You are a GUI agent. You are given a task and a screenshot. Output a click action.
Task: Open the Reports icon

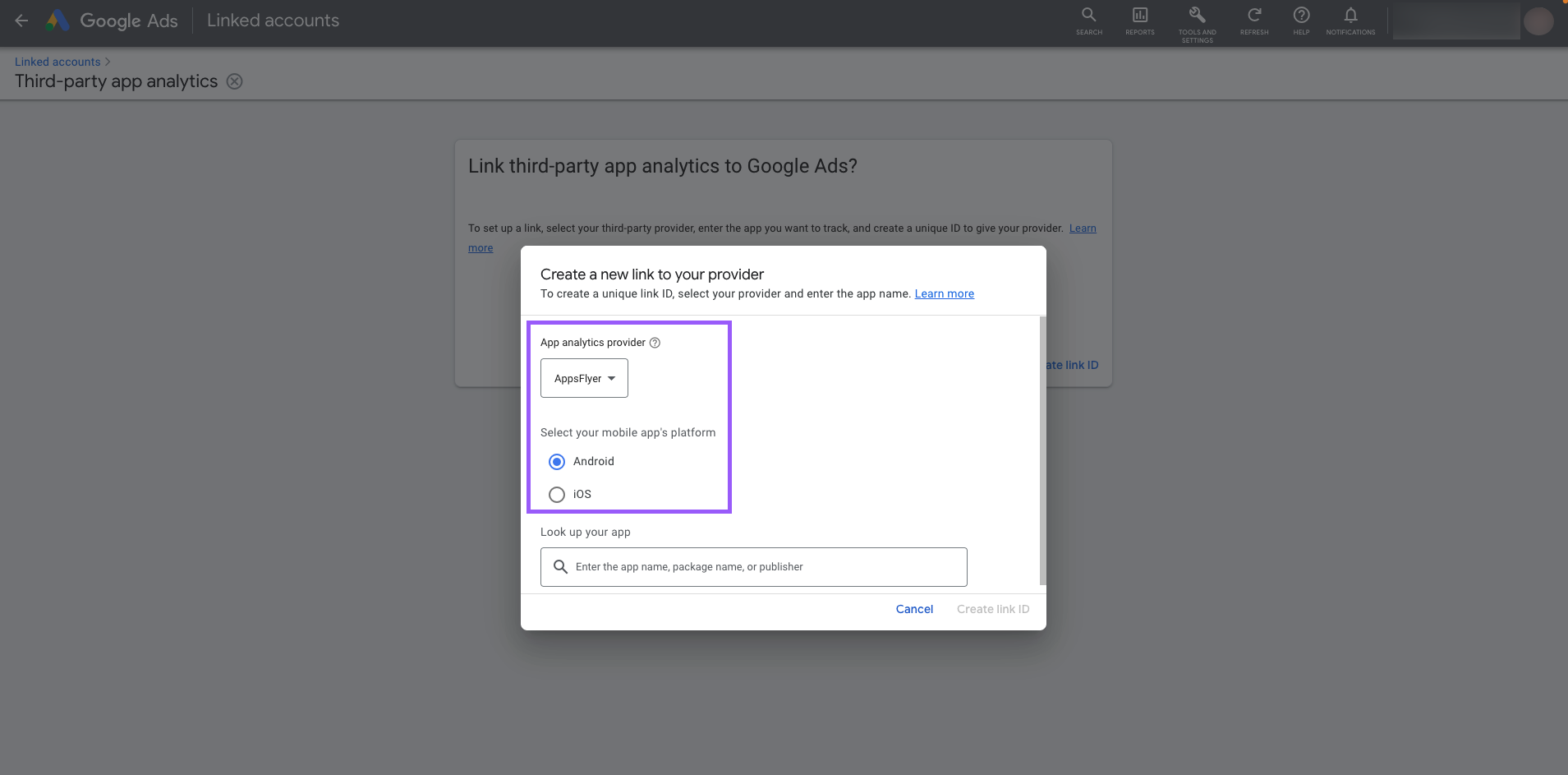tap(1140, 21)
